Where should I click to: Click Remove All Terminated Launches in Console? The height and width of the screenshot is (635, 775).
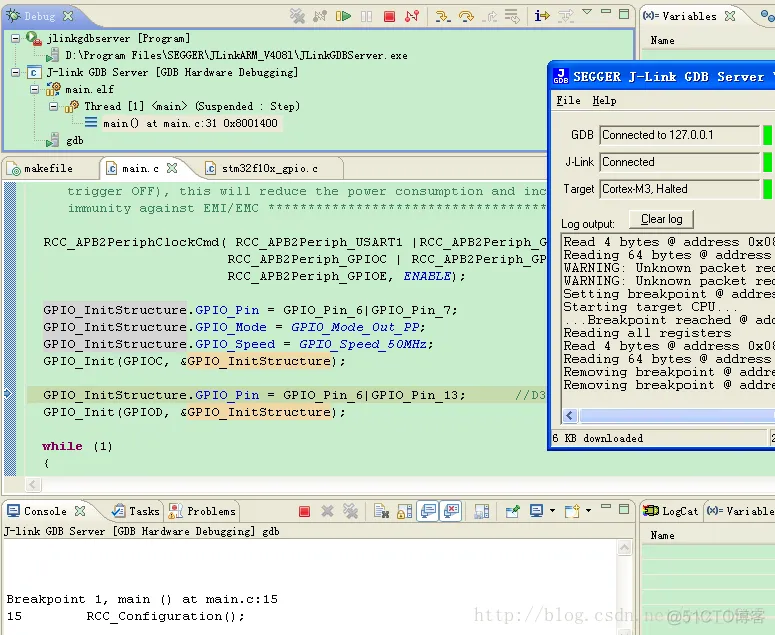point(350,511)
